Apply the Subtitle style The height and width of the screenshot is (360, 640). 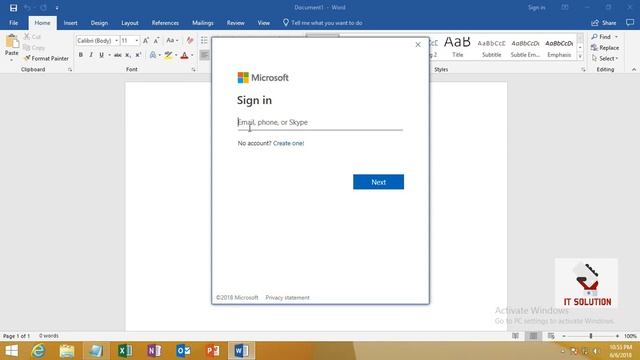(491, 46)
